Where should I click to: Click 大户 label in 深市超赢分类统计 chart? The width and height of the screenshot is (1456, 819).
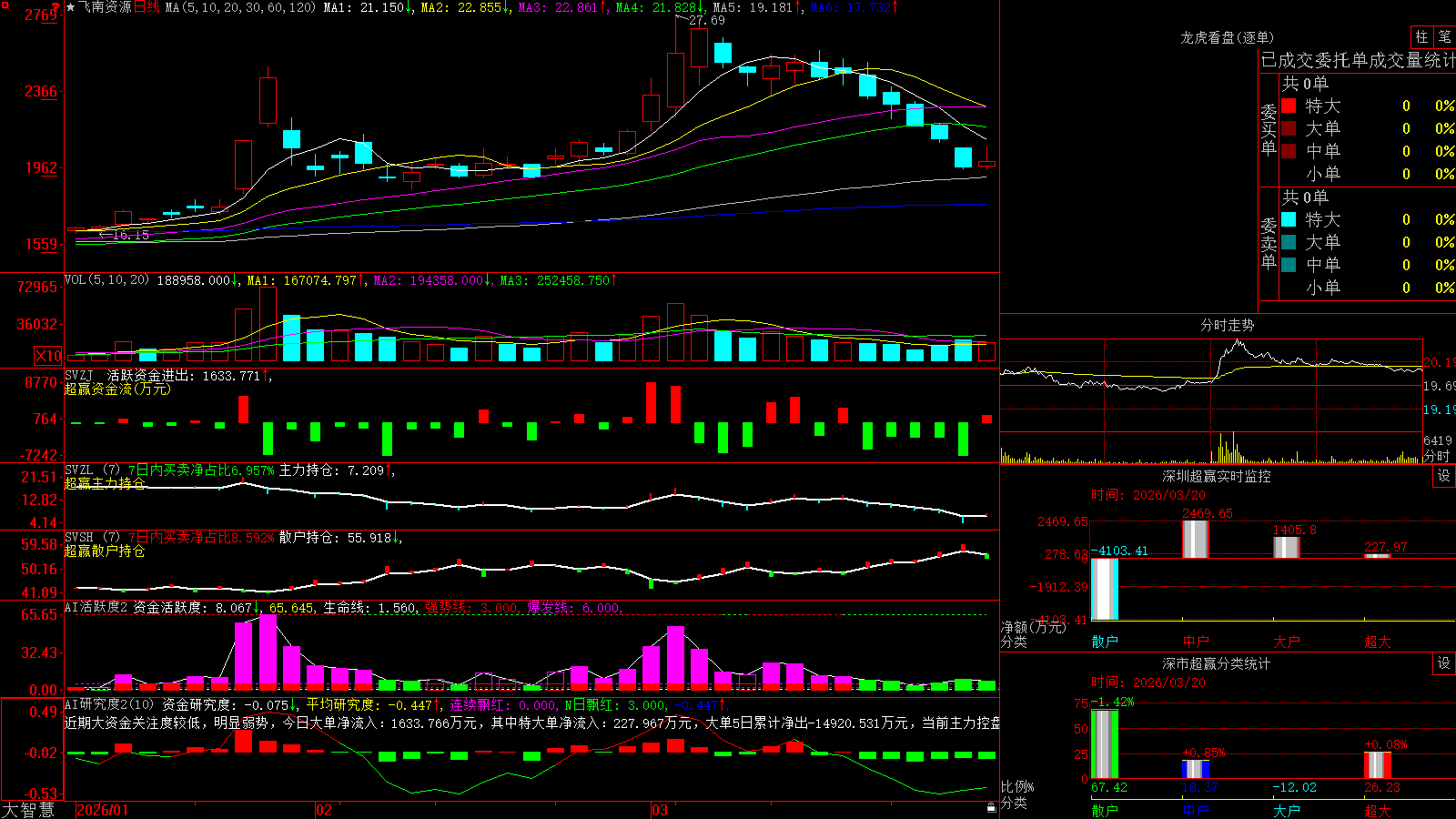pos(1287,810)
